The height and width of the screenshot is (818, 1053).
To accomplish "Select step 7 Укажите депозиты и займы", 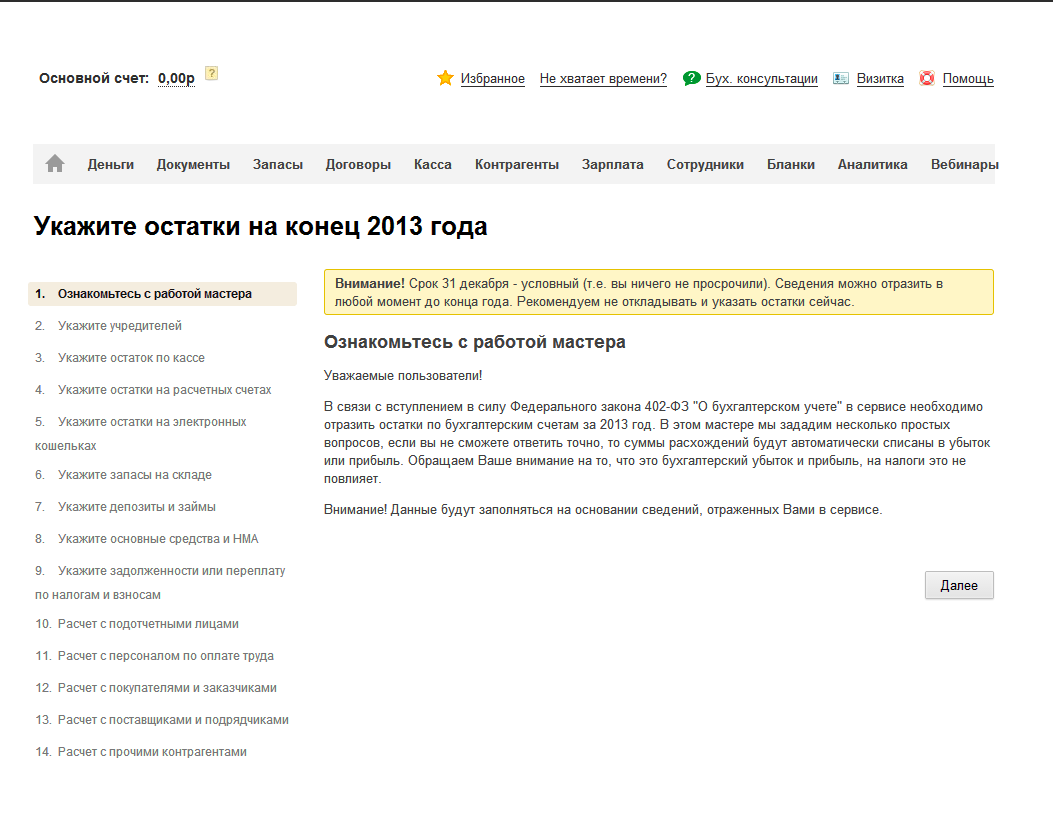I will 125,507.
